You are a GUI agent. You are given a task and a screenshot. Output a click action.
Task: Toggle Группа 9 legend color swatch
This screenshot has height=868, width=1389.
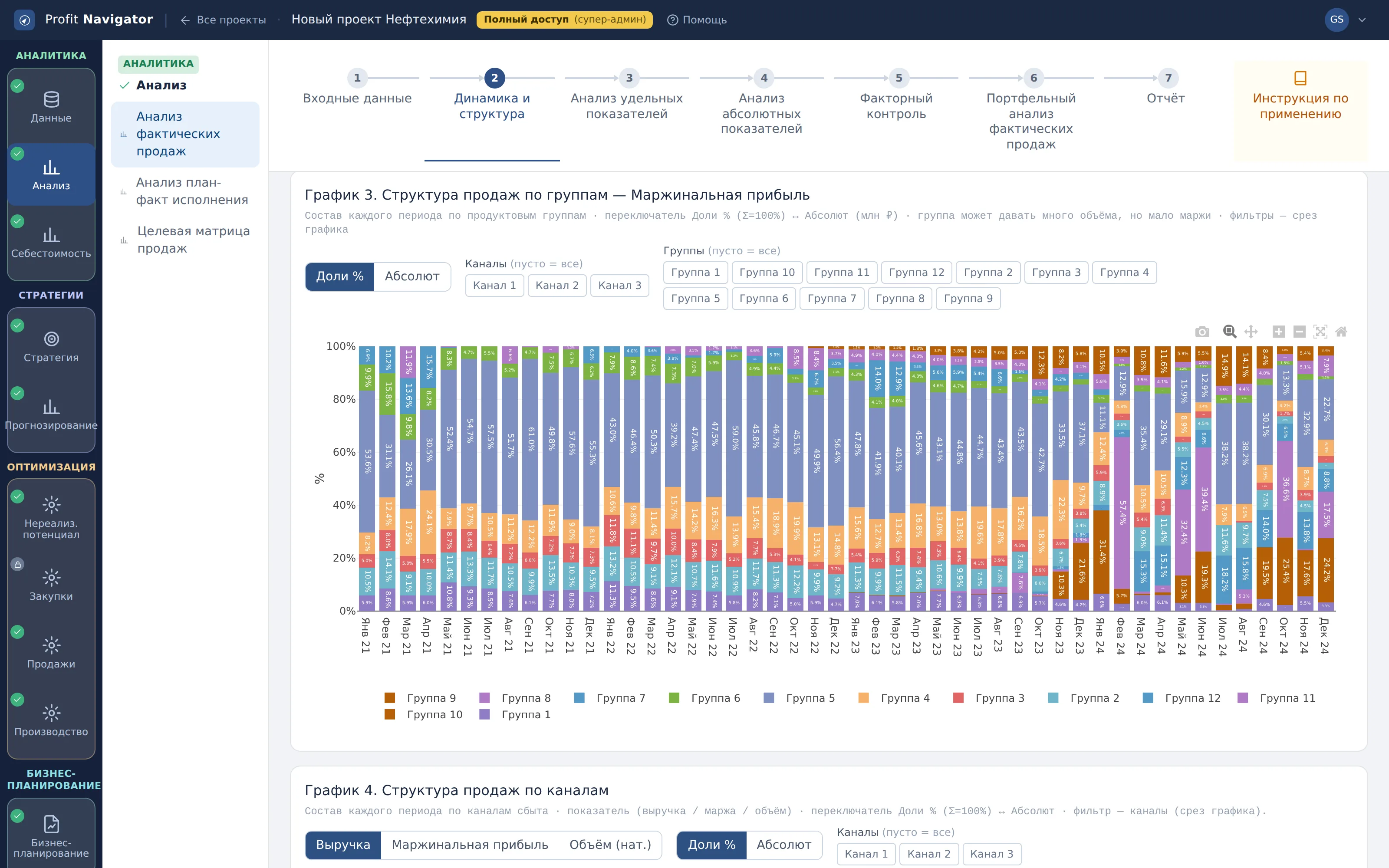pyautogui.click(x=390, y=698)
